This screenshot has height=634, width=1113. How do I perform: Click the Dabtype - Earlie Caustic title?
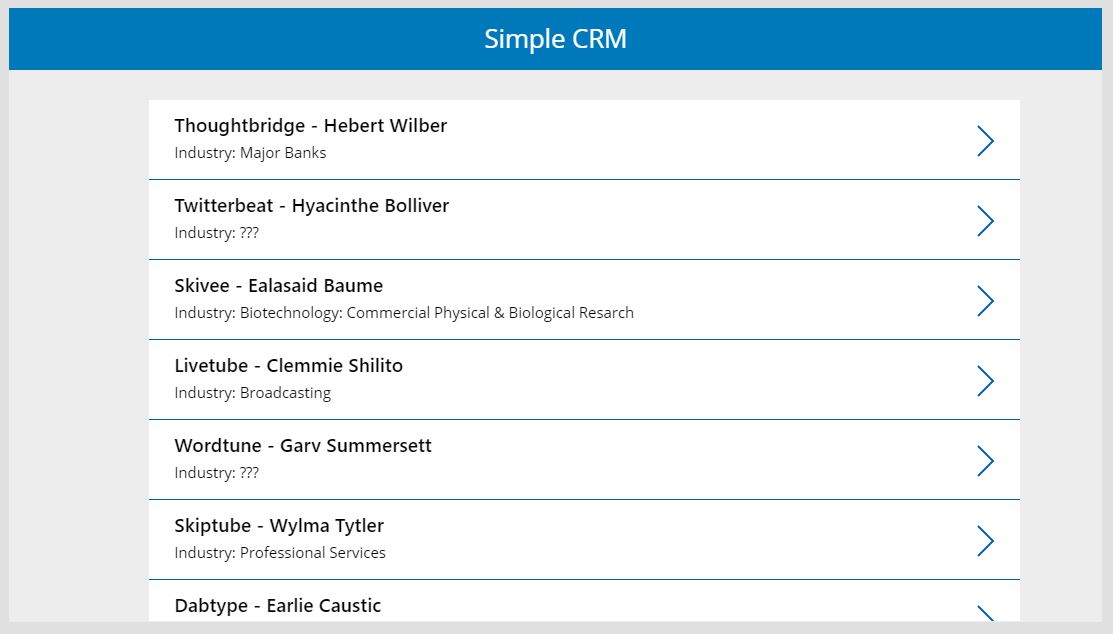(277, 606)
